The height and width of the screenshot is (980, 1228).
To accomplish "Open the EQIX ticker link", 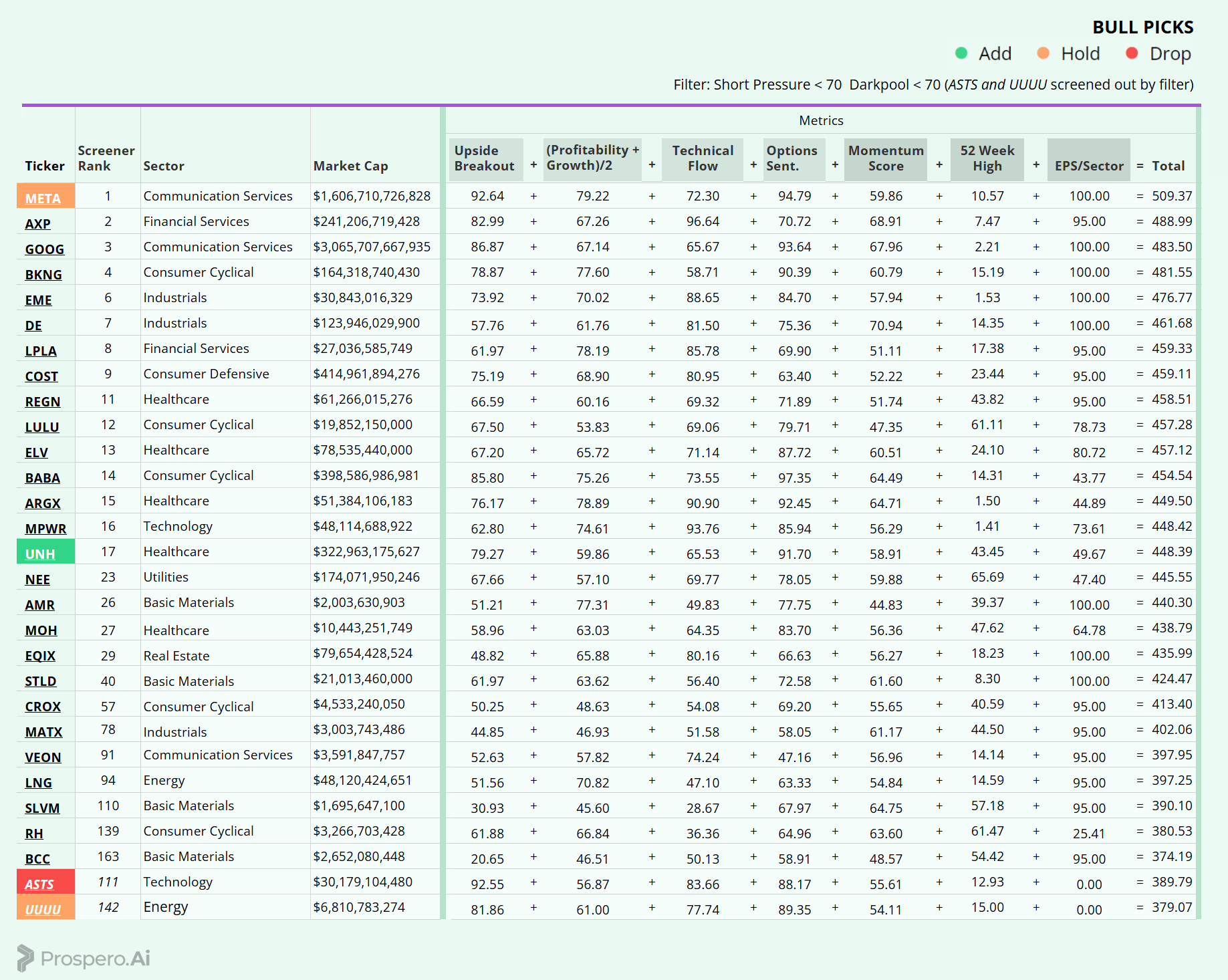I will 40,656.
